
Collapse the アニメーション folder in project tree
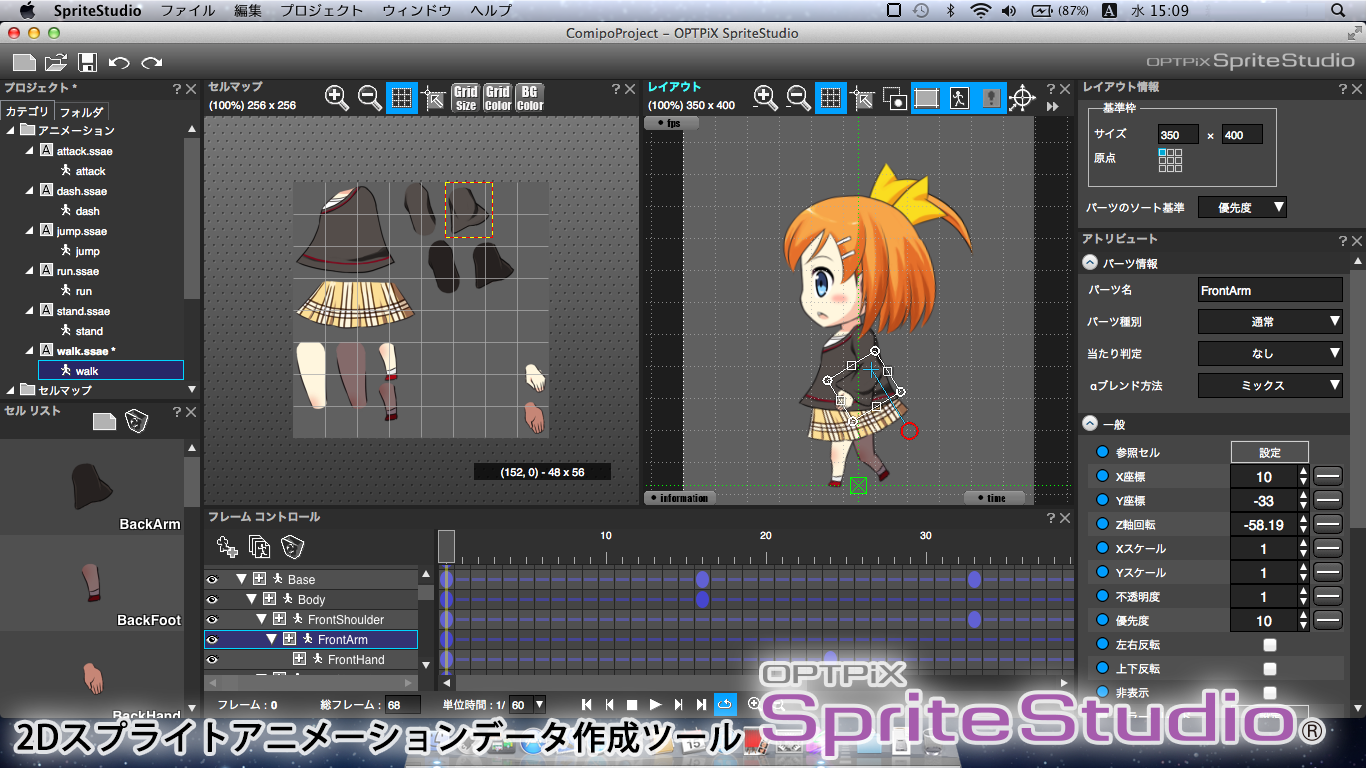[x=11, y=130]
